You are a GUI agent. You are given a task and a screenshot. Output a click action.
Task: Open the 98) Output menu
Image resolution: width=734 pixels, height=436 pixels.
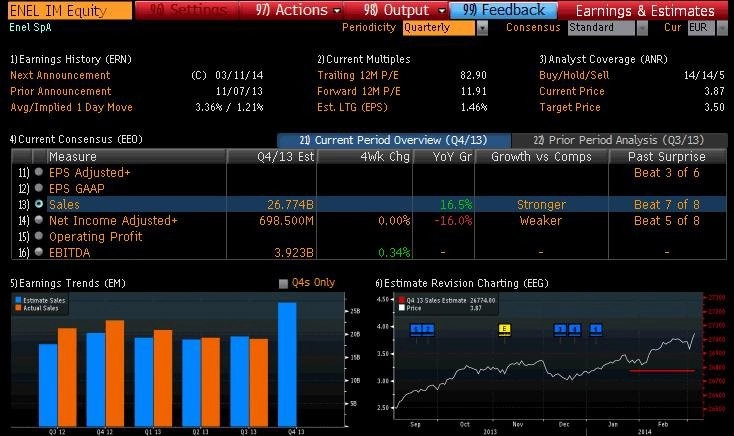[x=404, y=10]
